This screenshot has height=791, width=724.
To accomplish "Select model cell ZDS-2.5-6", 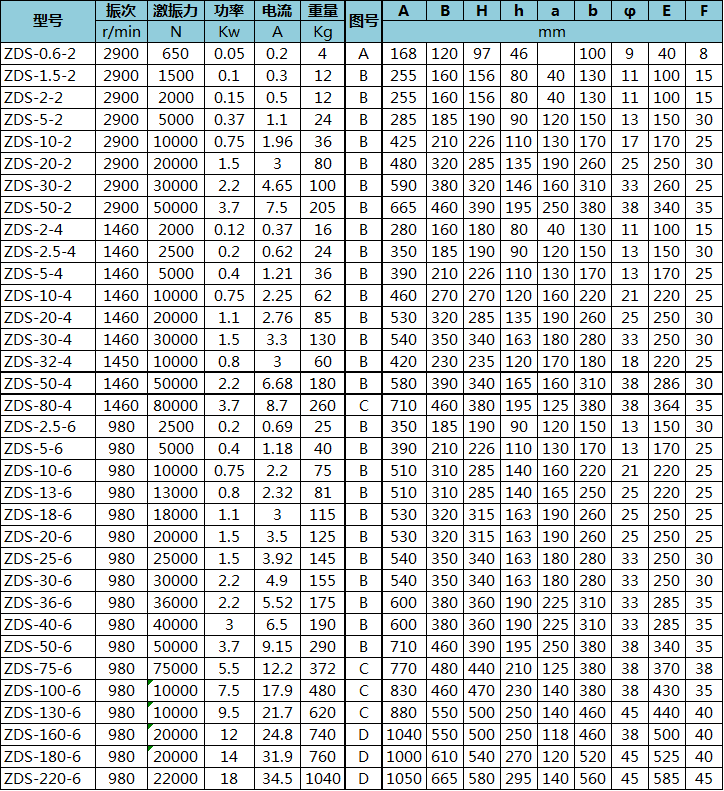I will [48, 427].
